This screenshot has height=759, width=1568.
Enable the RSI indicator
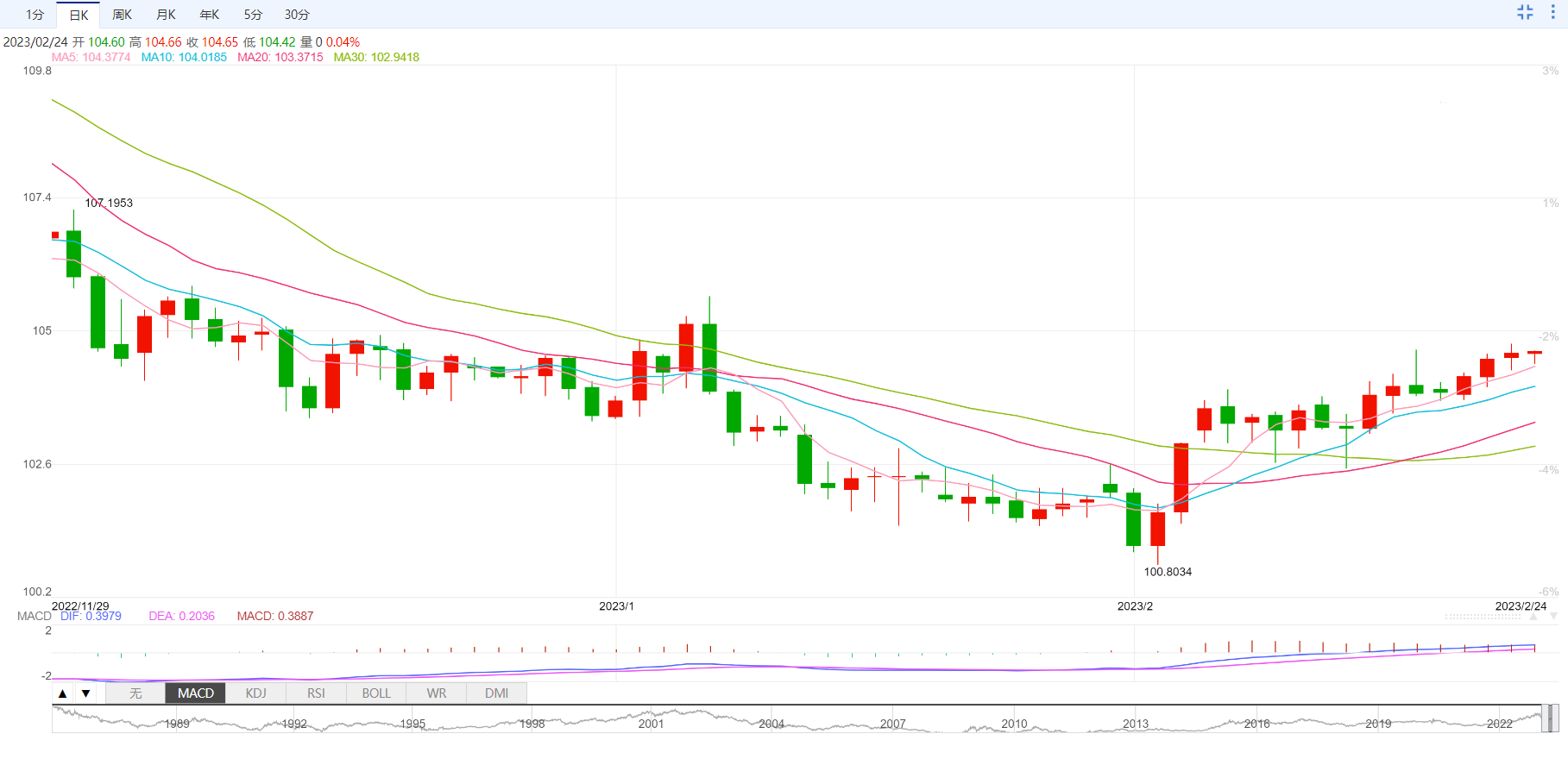[x=316, y=693]
